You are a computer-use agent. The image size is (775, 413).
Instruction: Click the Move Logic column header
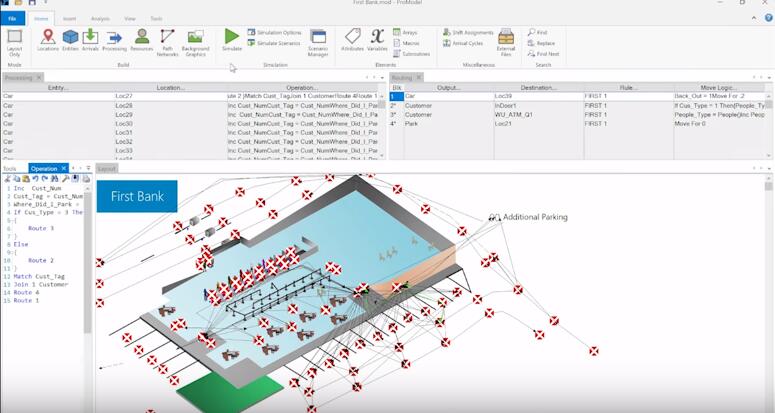(x=719, y=87)
